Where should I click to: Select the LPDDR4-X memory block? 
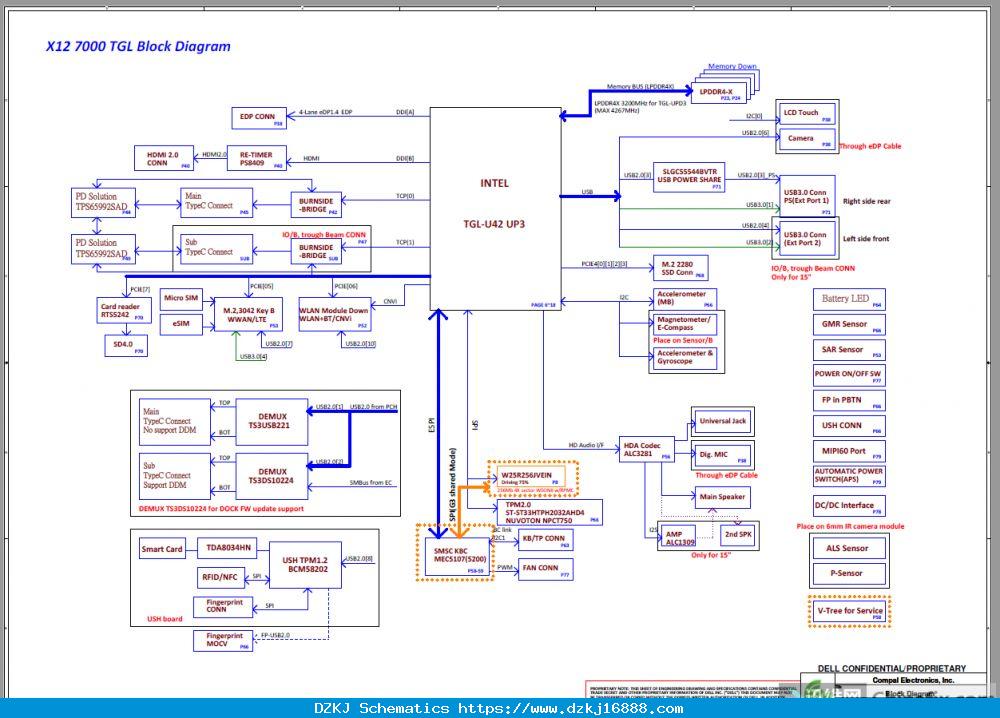tap(717, 93)
